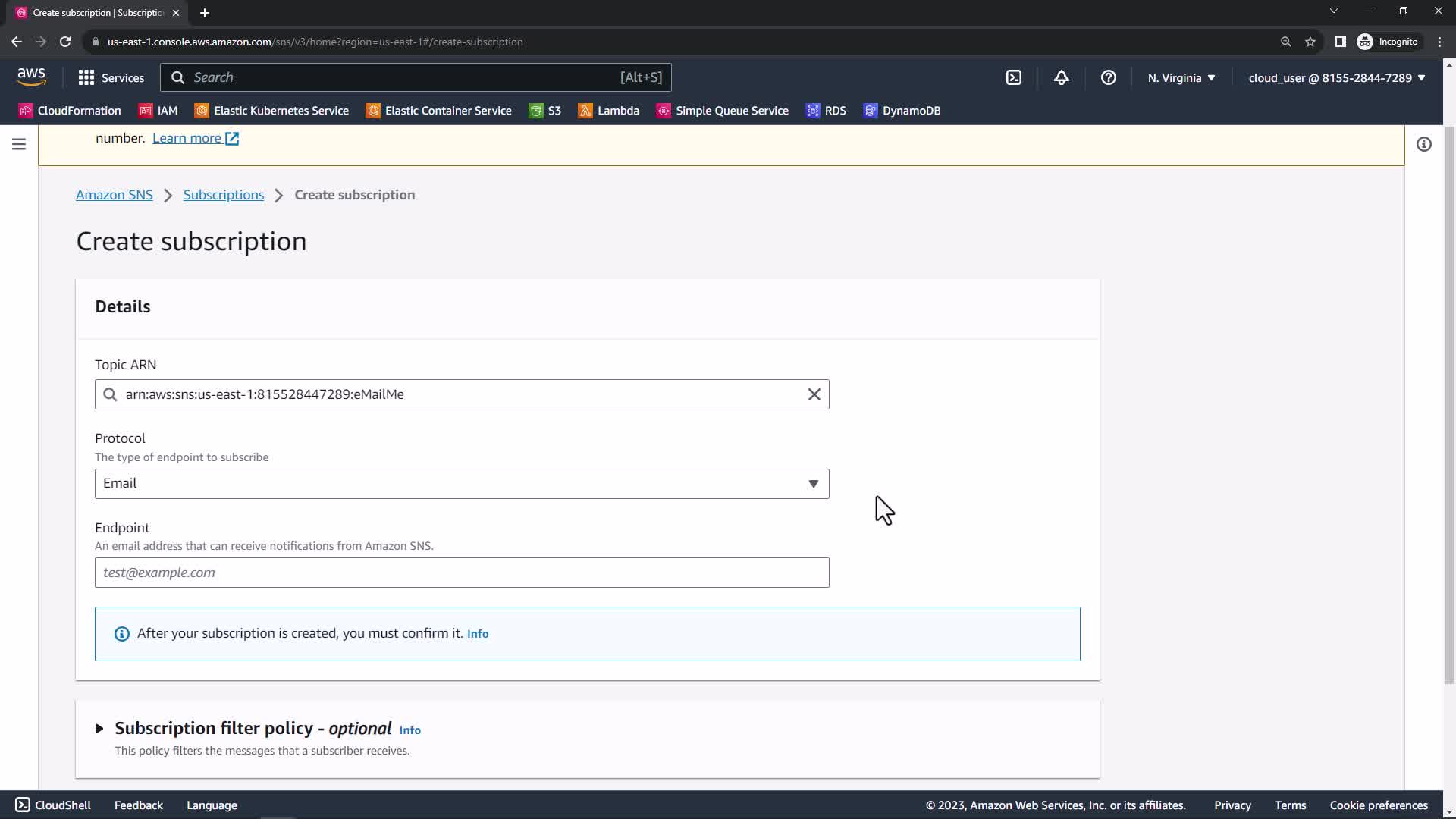The width and height of the screenshot is (1456, 819).
Task: Go to Subscriptions breadcrumb link
Action: click(224, 195)
